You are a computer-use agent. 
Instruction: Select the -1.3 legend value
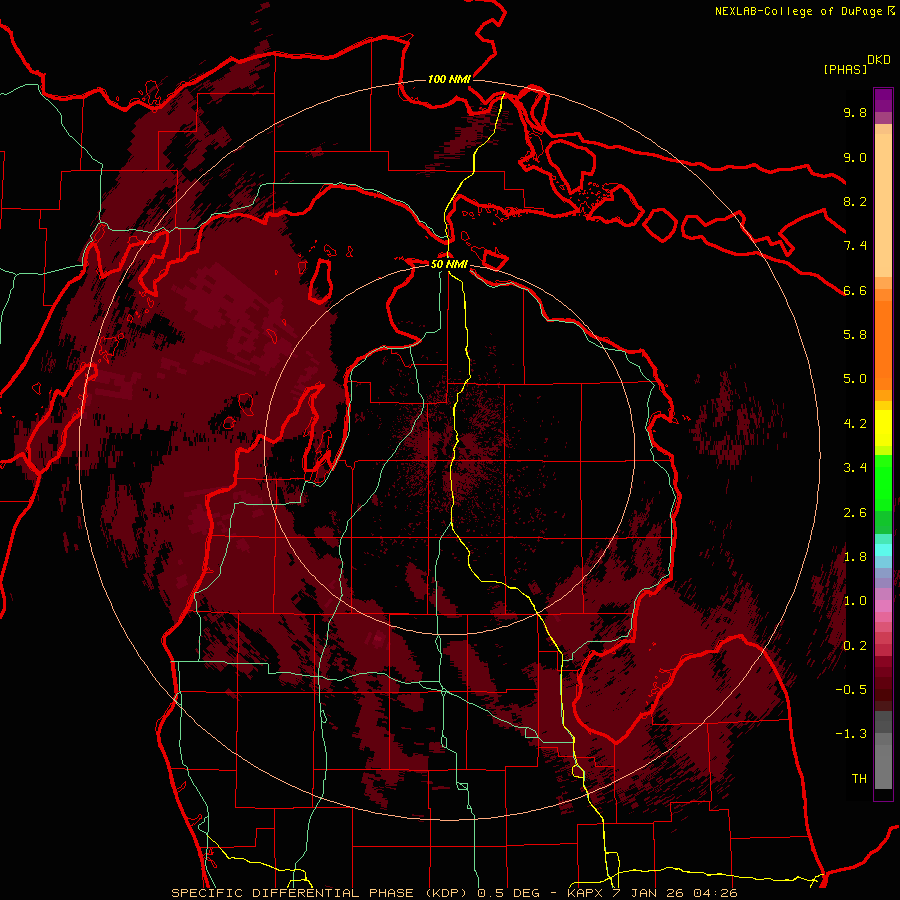tap(851, 734)
